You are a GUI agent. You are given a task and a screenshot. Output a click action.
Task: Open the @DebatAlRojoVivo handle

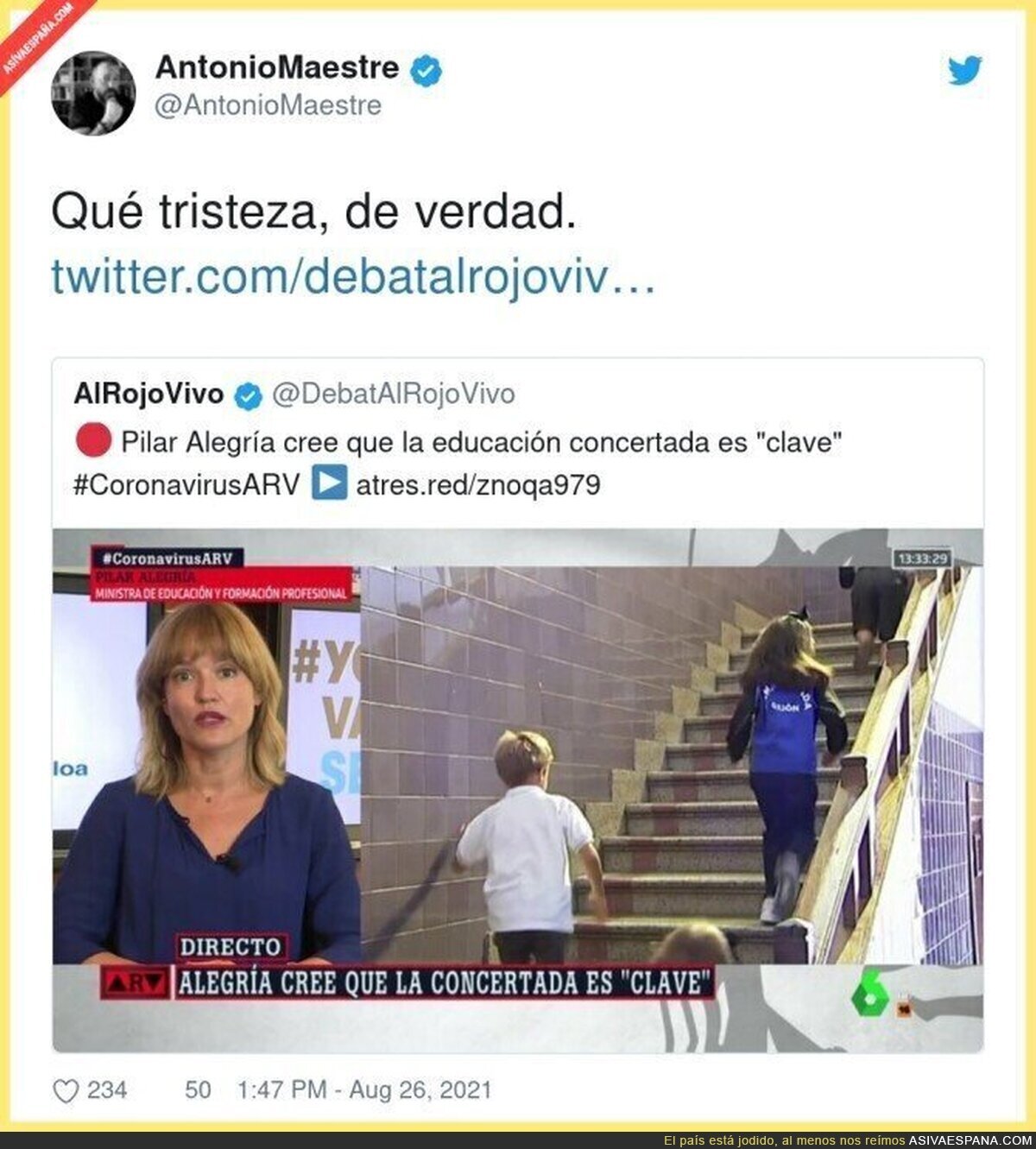pyautogui.click(x=394, y=394)
